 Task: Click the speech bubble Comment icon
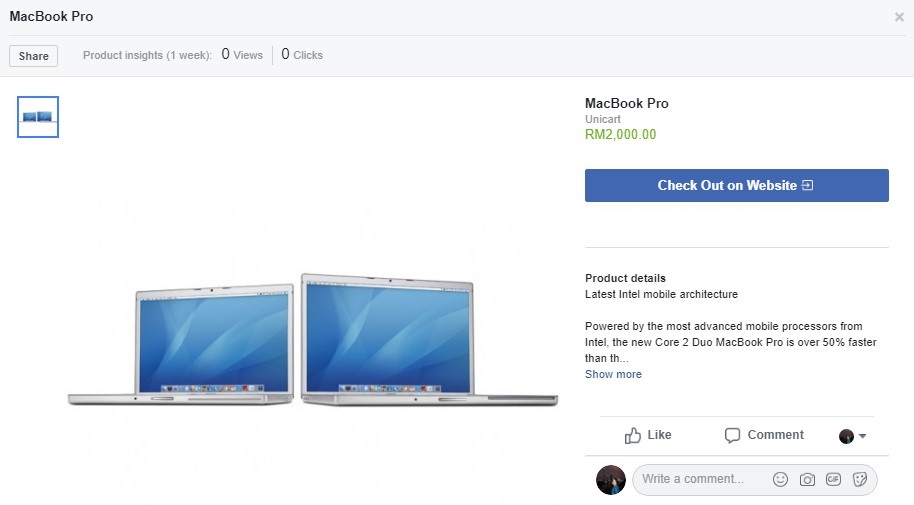pos(732,436)
